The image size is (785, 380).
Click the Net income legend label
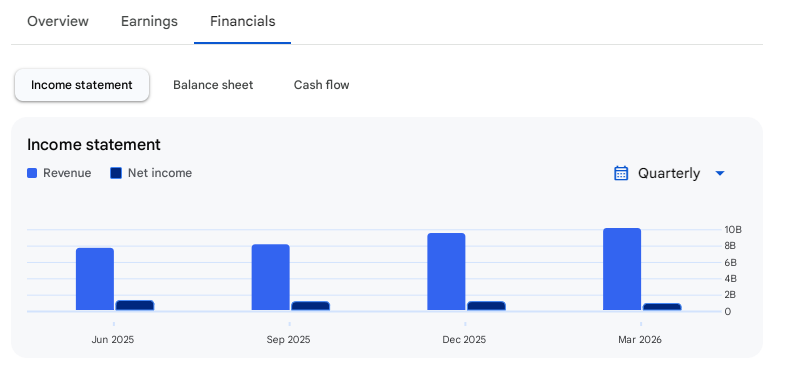pos(160,173)
